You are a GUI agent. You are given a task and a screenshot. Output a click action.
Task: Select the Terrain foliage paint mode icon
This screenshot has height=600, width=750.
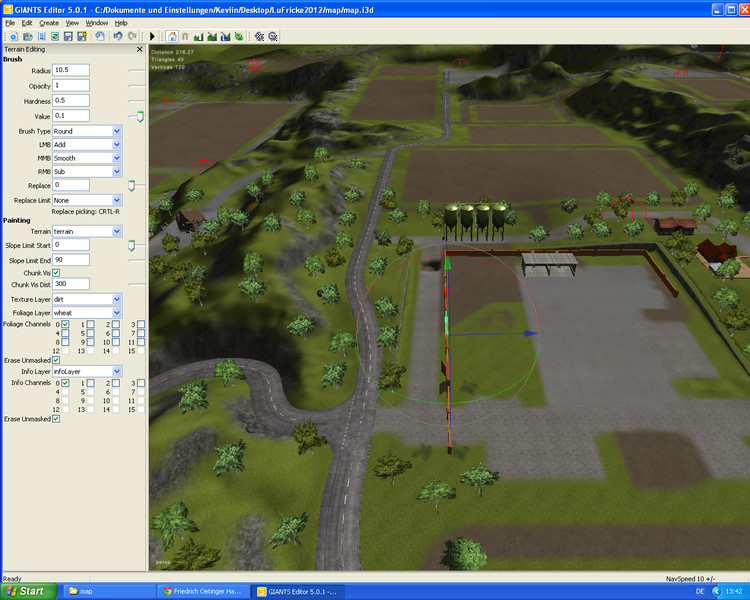(x=239, y=36)
